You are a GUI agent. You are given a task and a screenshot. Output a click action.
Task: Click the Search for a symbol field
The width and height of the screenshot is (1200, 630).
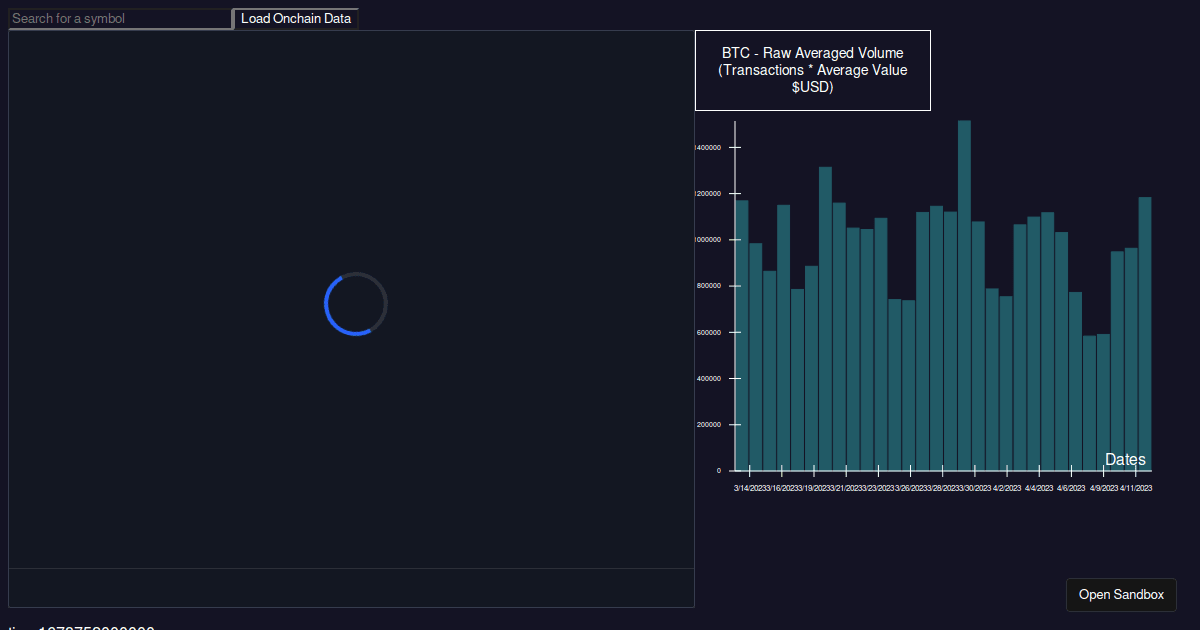[119, 19]
